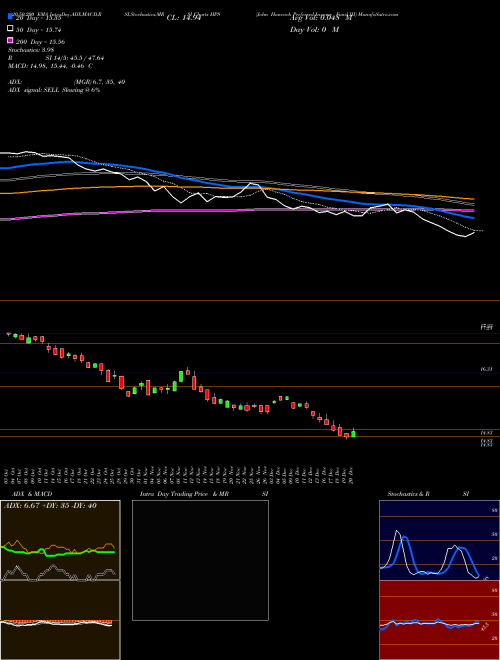Select the '50 Day = 15.74' legend text

pyautogui.click(x=38, y=30)
